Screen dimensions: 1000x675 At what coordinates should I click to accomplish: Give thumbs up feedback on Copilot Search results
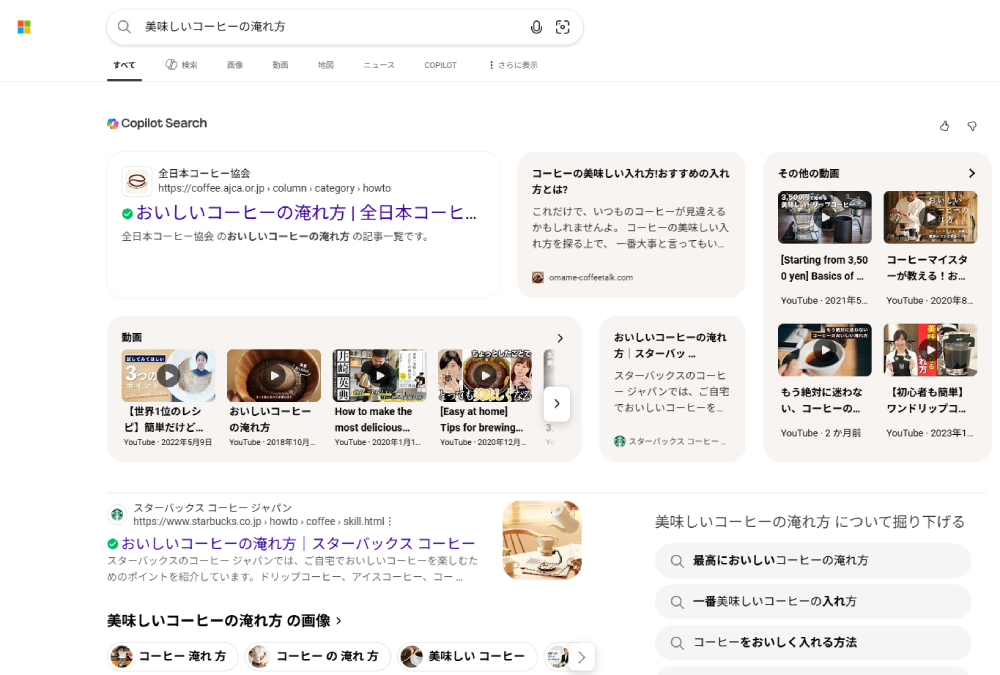pos(944,126)
